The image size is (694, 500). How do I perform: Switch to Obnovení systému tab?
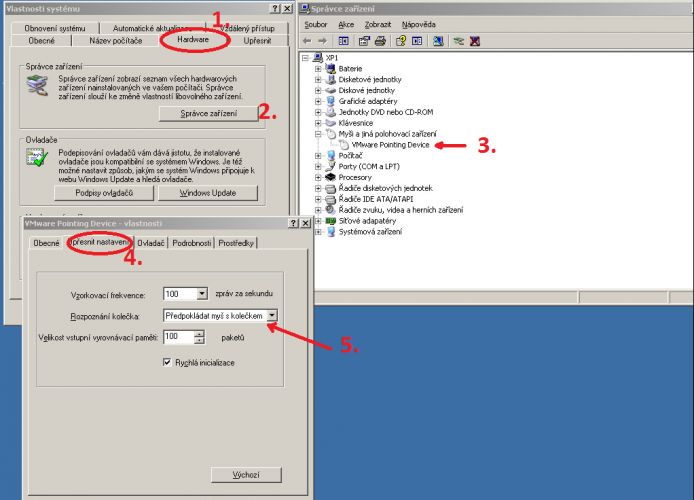click(55, 28)
